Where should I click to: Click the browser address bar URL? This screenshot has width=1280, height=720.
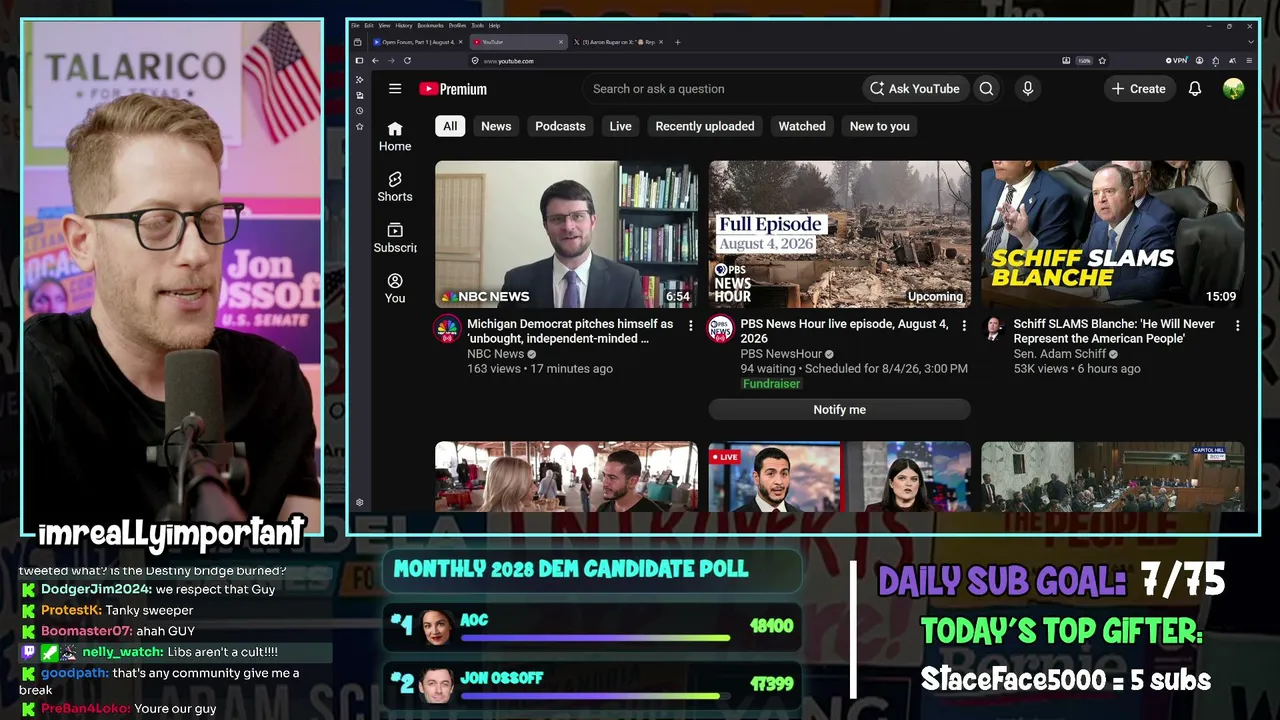pyautogui.click(x=508, y=61)
